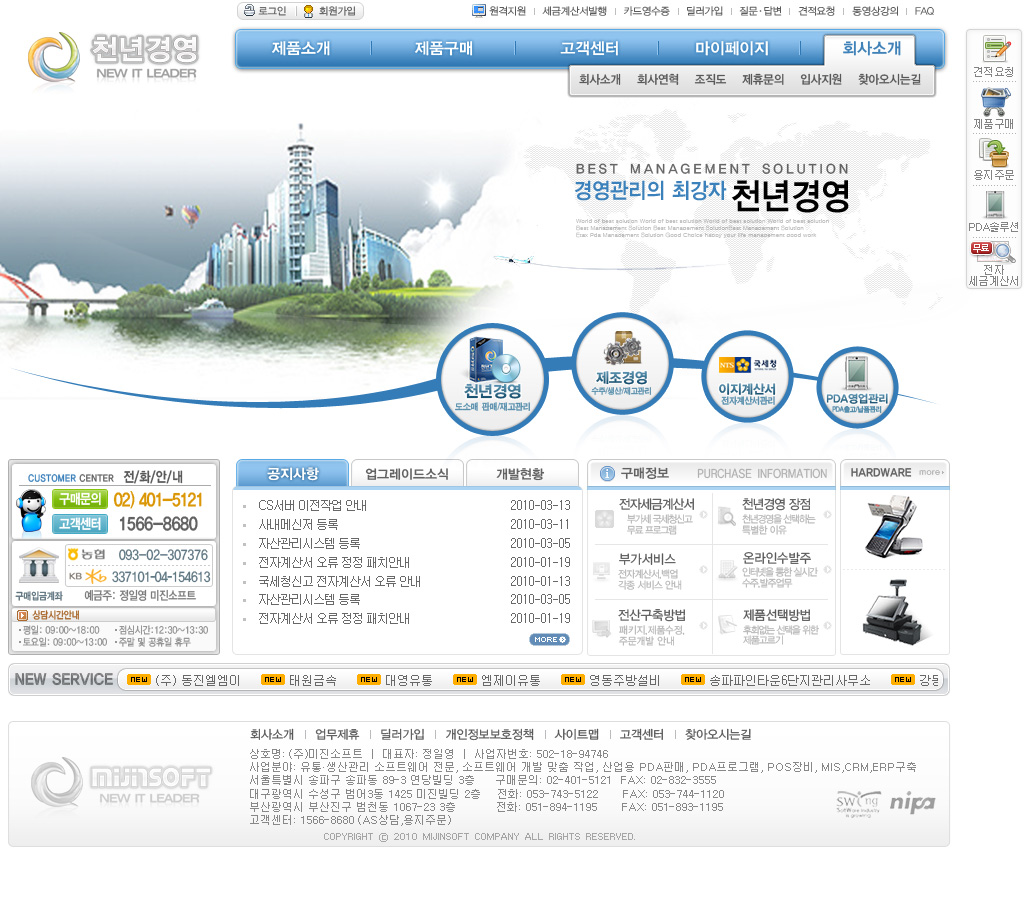Click the 부가서비스 monitor icon

(x=601, y=571)
